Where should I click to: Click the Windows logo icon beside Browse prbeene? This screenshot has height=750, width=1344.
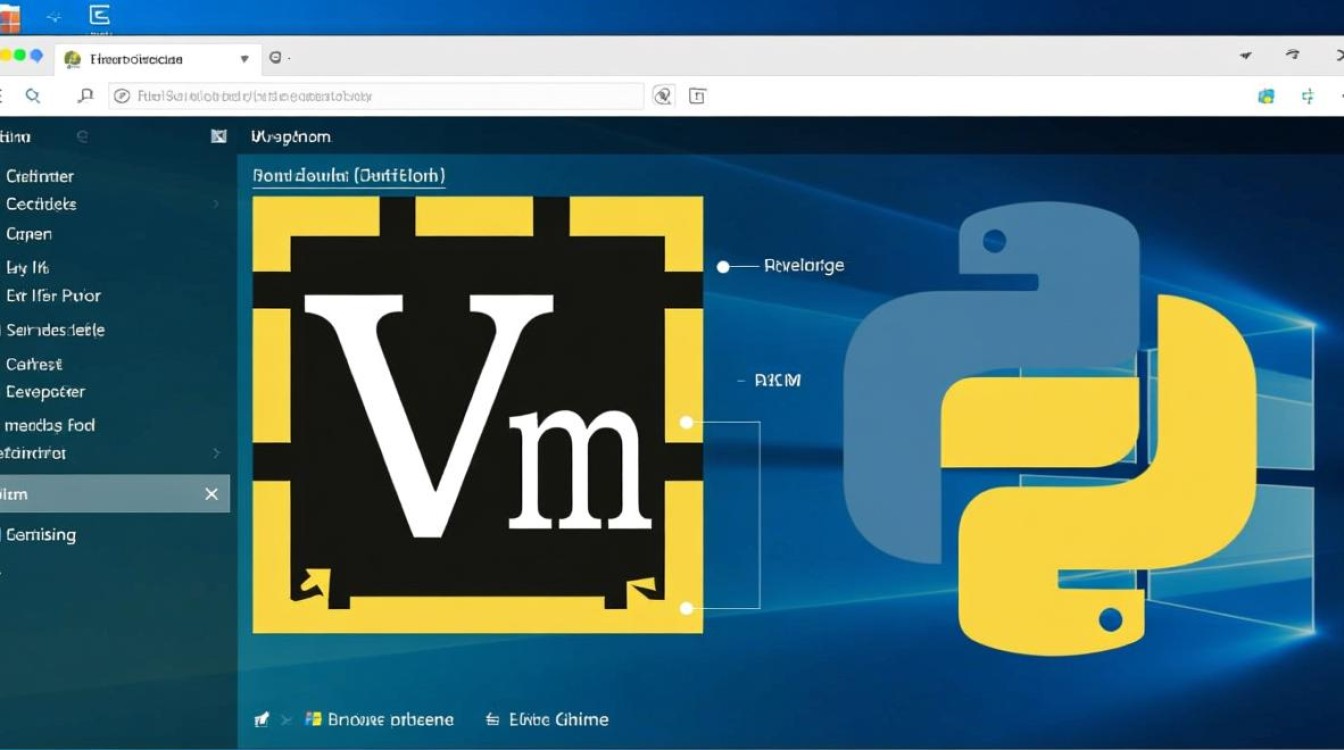(311, 719)
